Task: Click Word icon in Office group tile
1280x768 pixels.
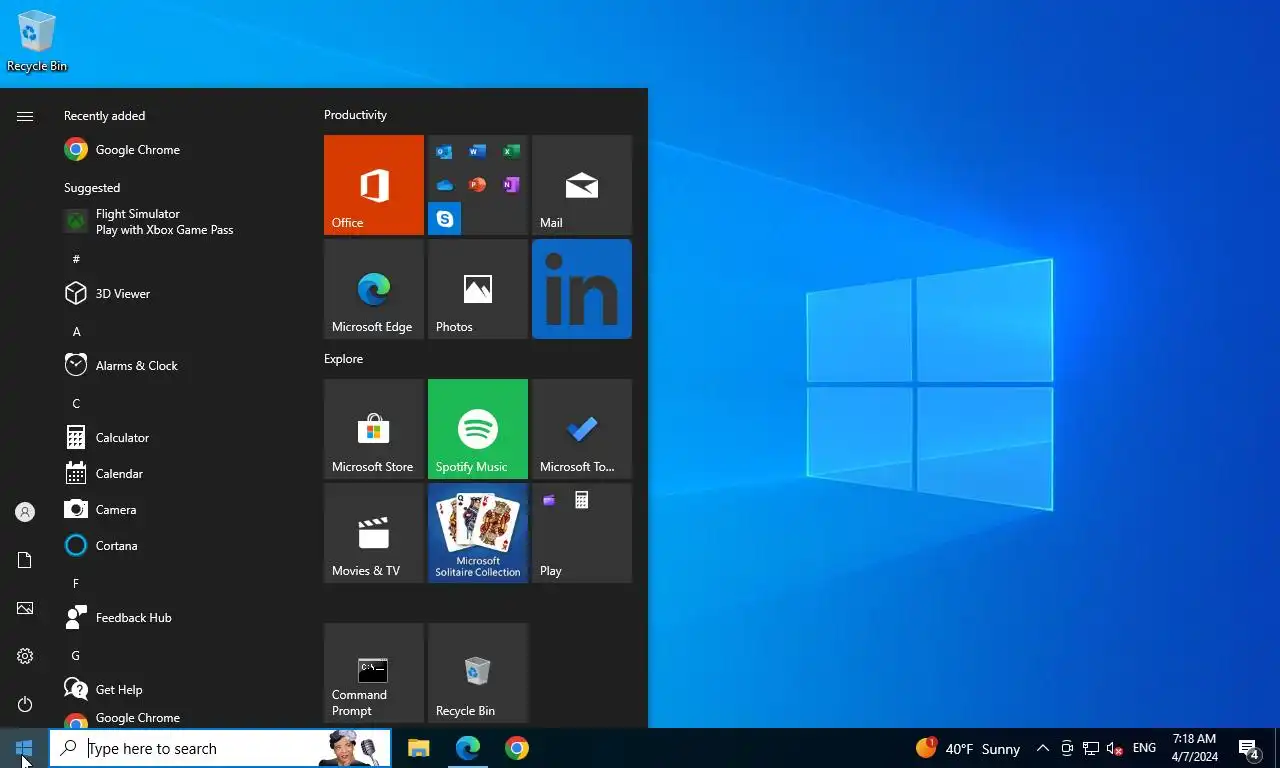Action: pos(478,152)
